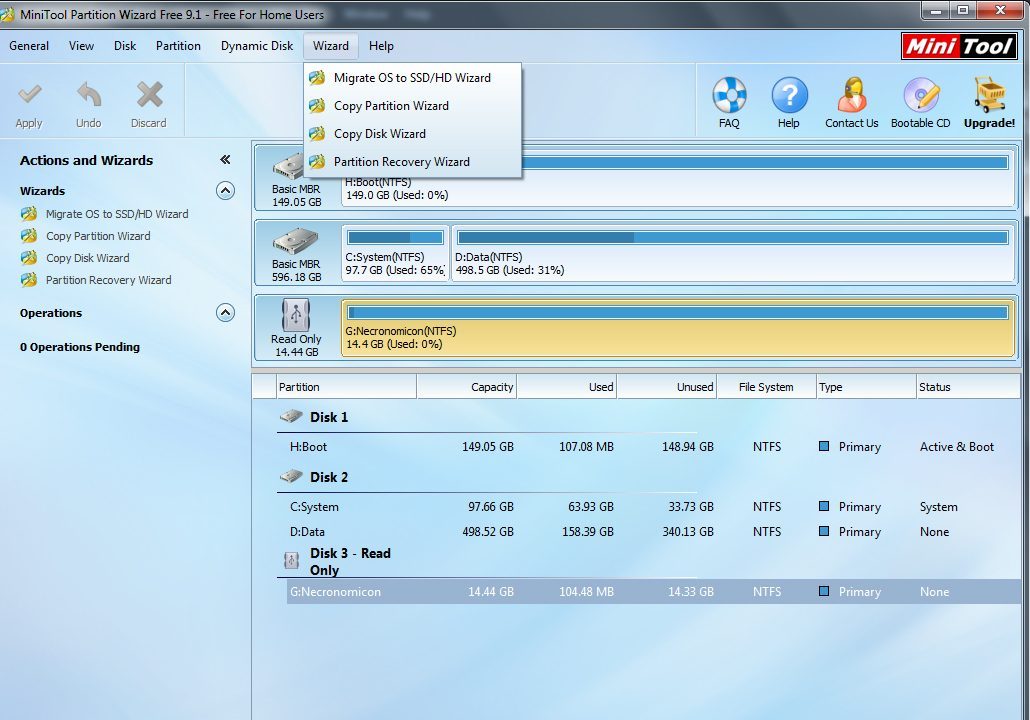
Task: Choose Copy Disk Wizard from dropdown menu
Action: coord(413,134)
